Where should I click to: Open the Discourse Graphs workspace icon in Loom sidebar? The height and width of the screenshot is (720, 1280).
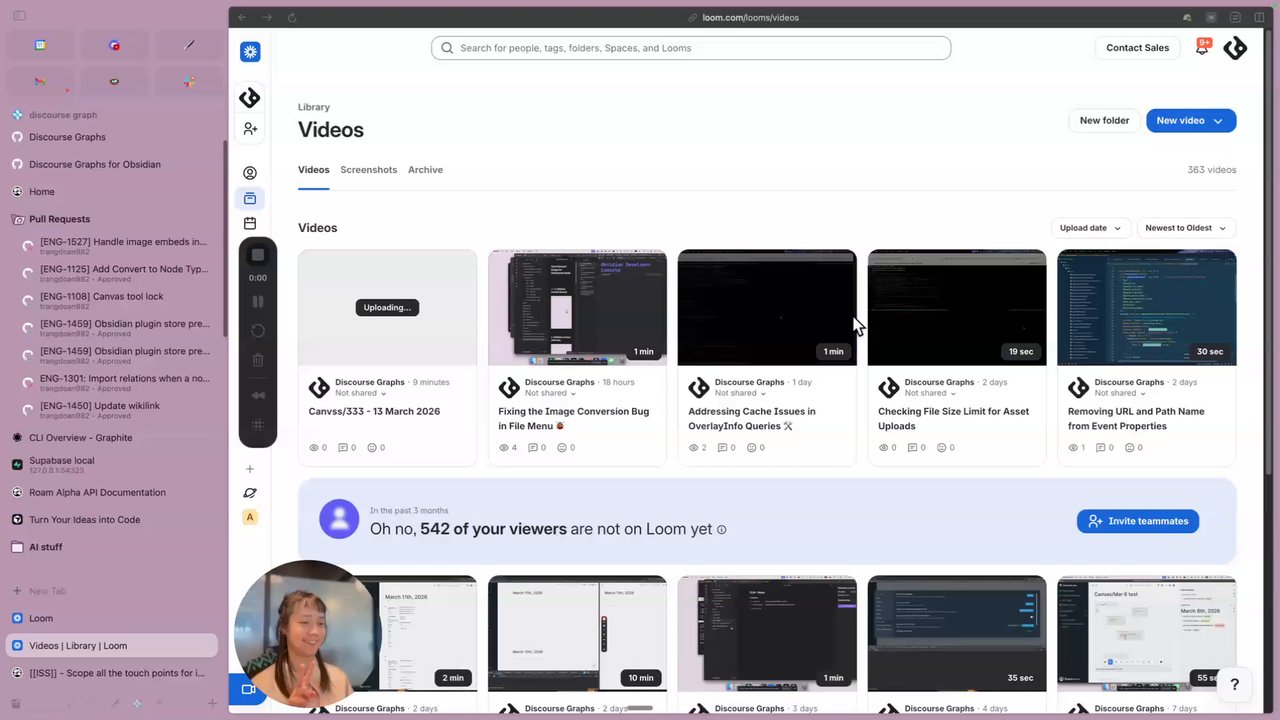(x=250, y=97)
